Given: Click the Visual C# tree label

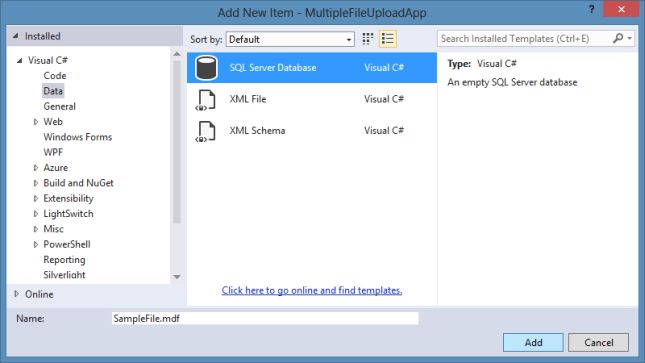Looking at the screenshot, I should point(48,60).
